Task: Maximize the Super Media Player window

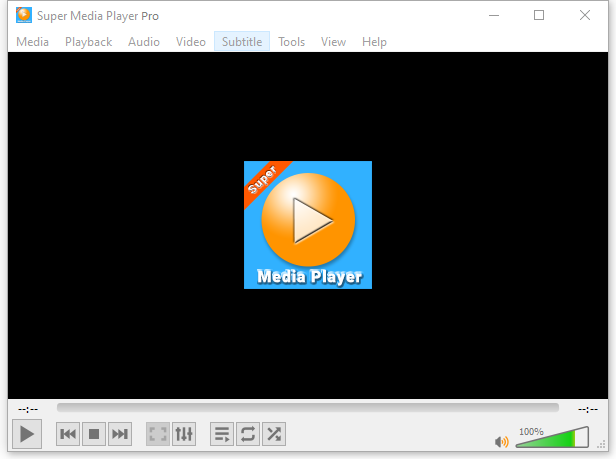Action: pos(539,15)
